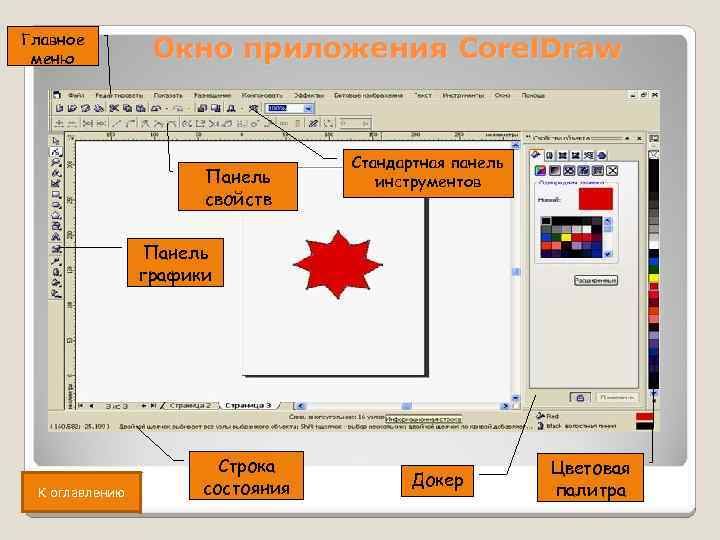This screenshot has width=720, height=540.
Task: Select the Text tool in toolbox
Action: pos(56,236)
